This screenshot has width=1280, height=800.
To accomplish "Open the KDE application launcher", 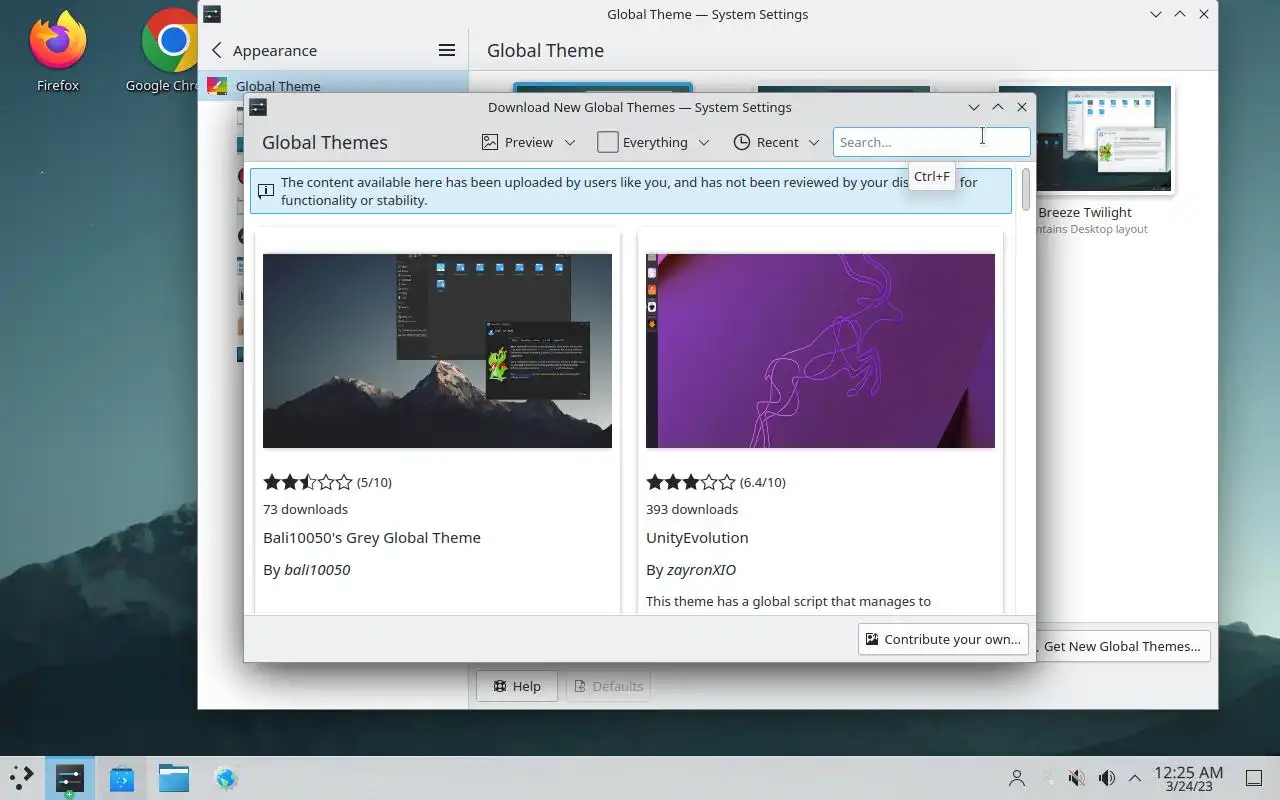I will [21, 778].
